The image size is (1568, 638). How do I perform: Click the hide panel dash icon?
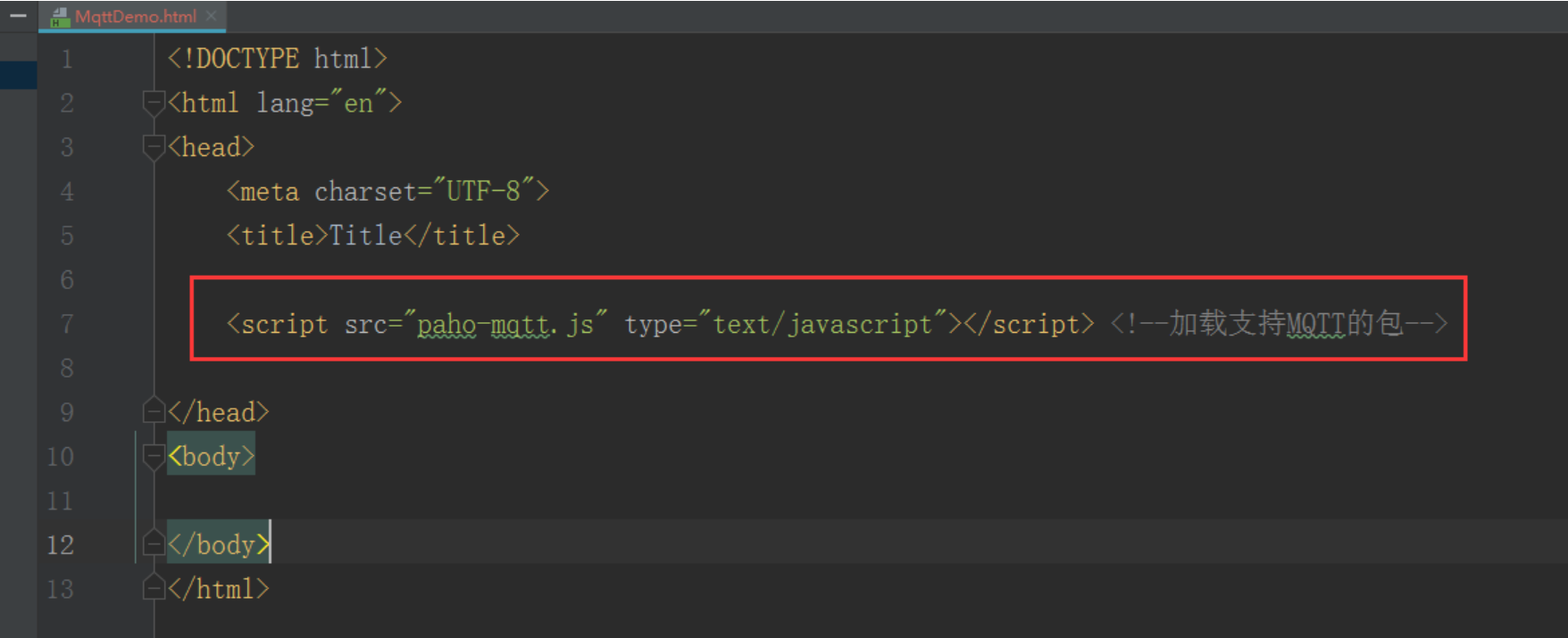[x=18, y=16]
